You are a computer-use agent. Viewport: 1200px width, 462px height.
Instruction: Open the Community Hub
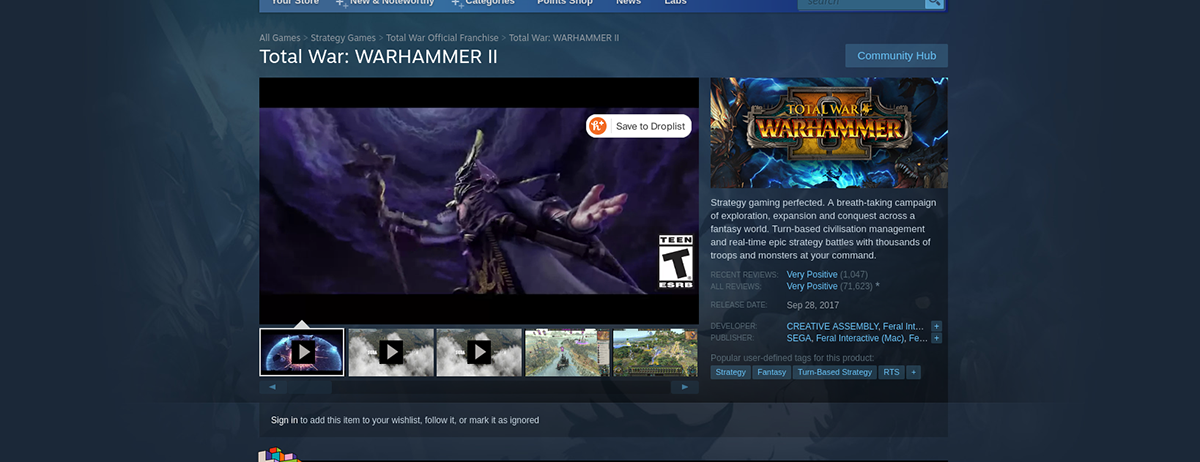coord(896,56)
